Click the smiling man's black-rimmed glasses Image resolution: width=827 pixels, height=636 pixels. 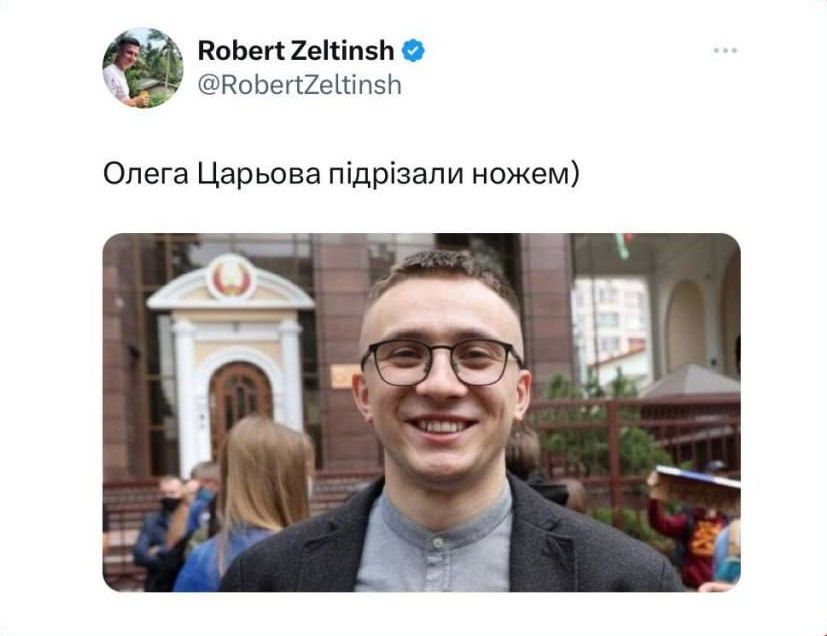[442, 362]
